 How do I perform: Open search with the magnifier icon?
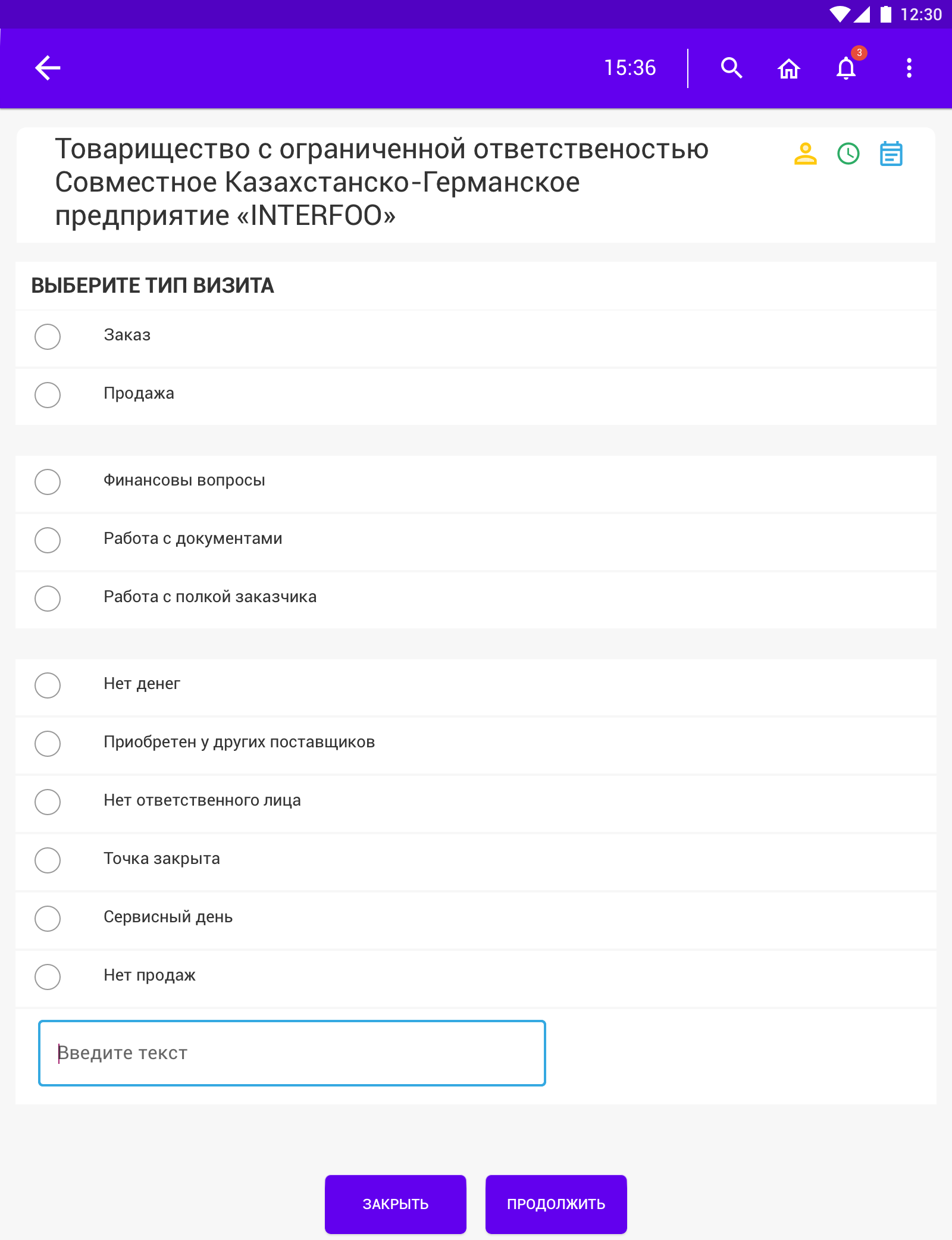pos(731,68)
